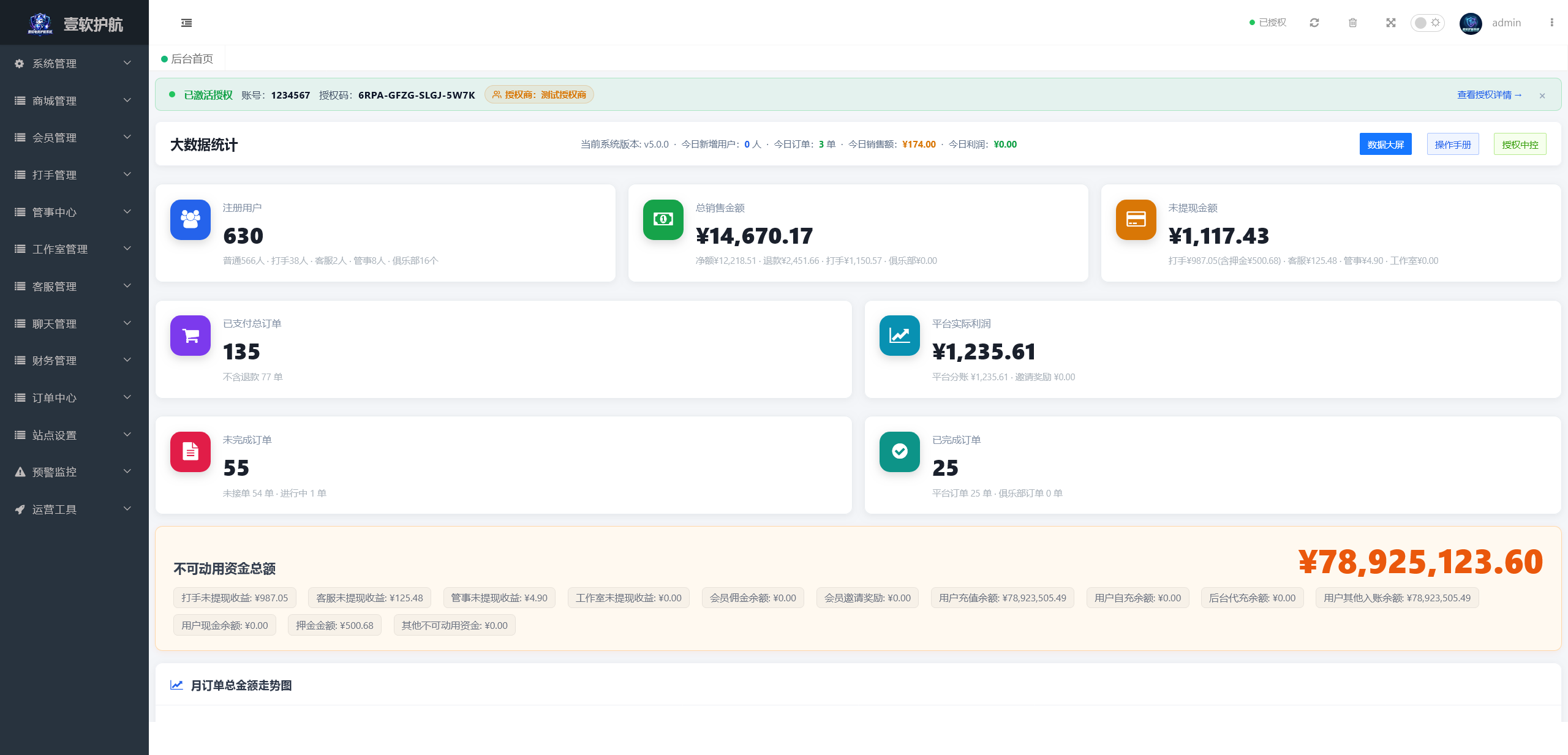
Task: Open 管事中心 menu item
Action: tap(74, 212)
